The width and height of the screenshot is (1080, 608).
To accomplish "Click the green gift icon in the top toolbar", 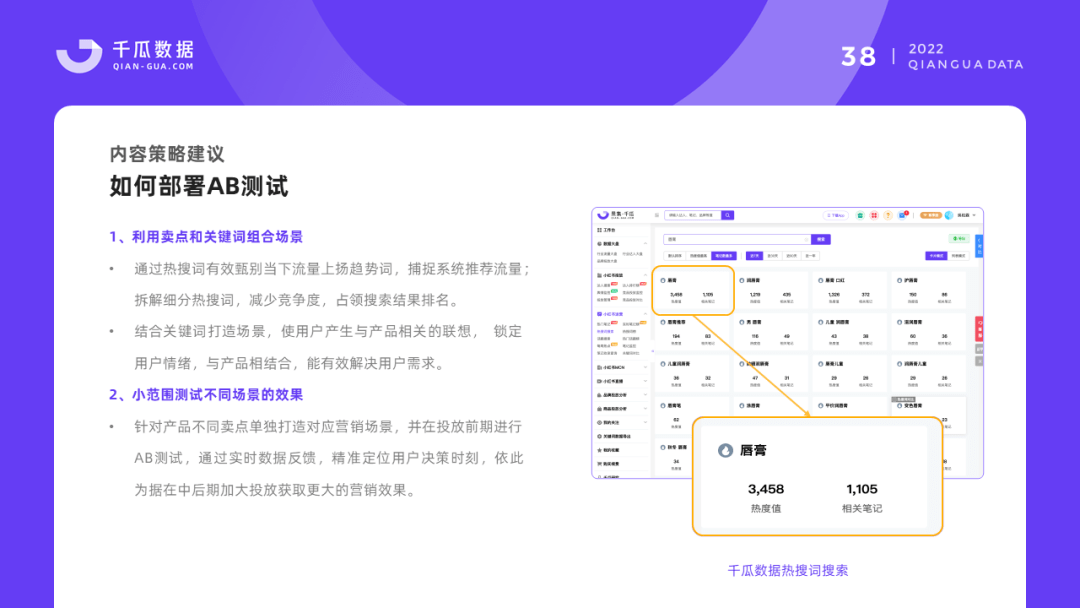I will coord(861,217).
